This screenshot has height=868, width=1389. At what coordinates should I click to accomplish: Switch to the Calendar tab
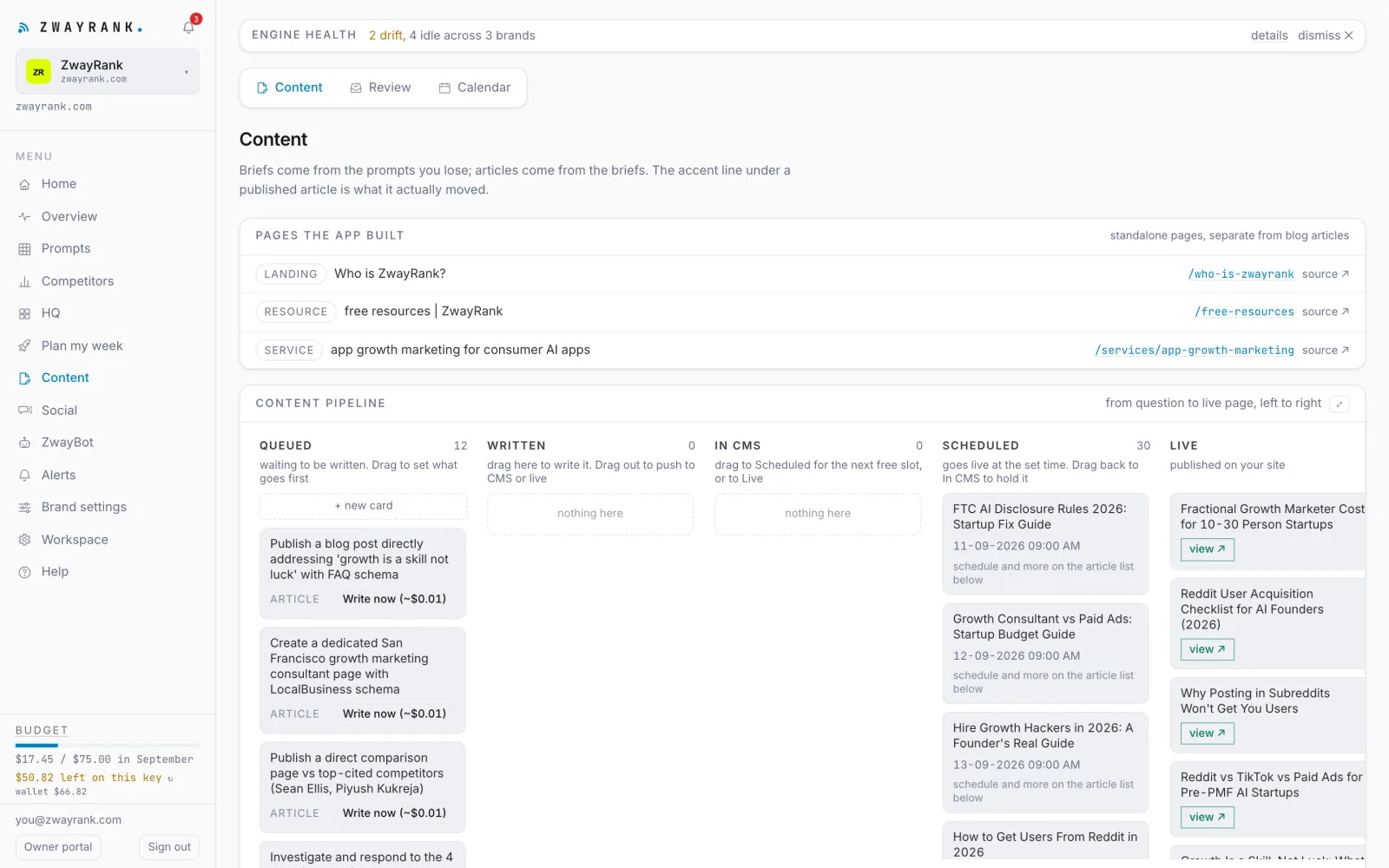(x=474, y=88)
